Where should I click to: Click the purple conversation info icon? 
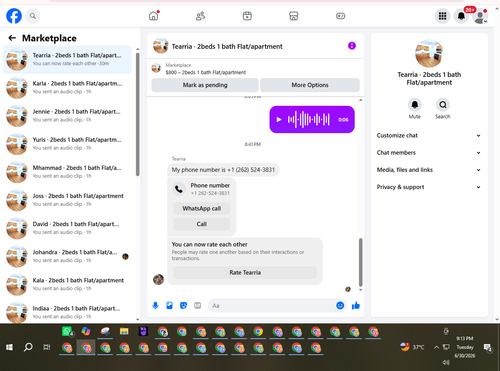click(x=352, y=46)
